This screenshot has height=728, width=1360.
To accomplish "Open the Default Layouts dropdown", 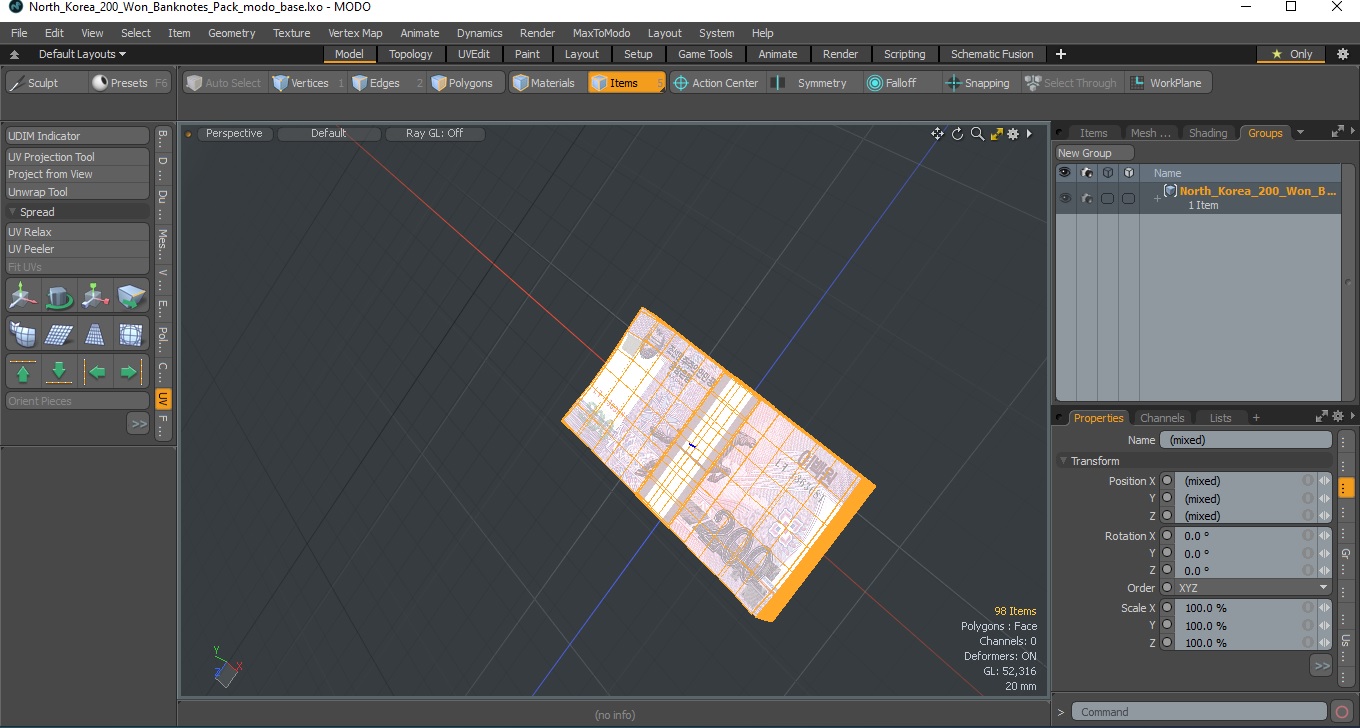I will click(82, 54).
